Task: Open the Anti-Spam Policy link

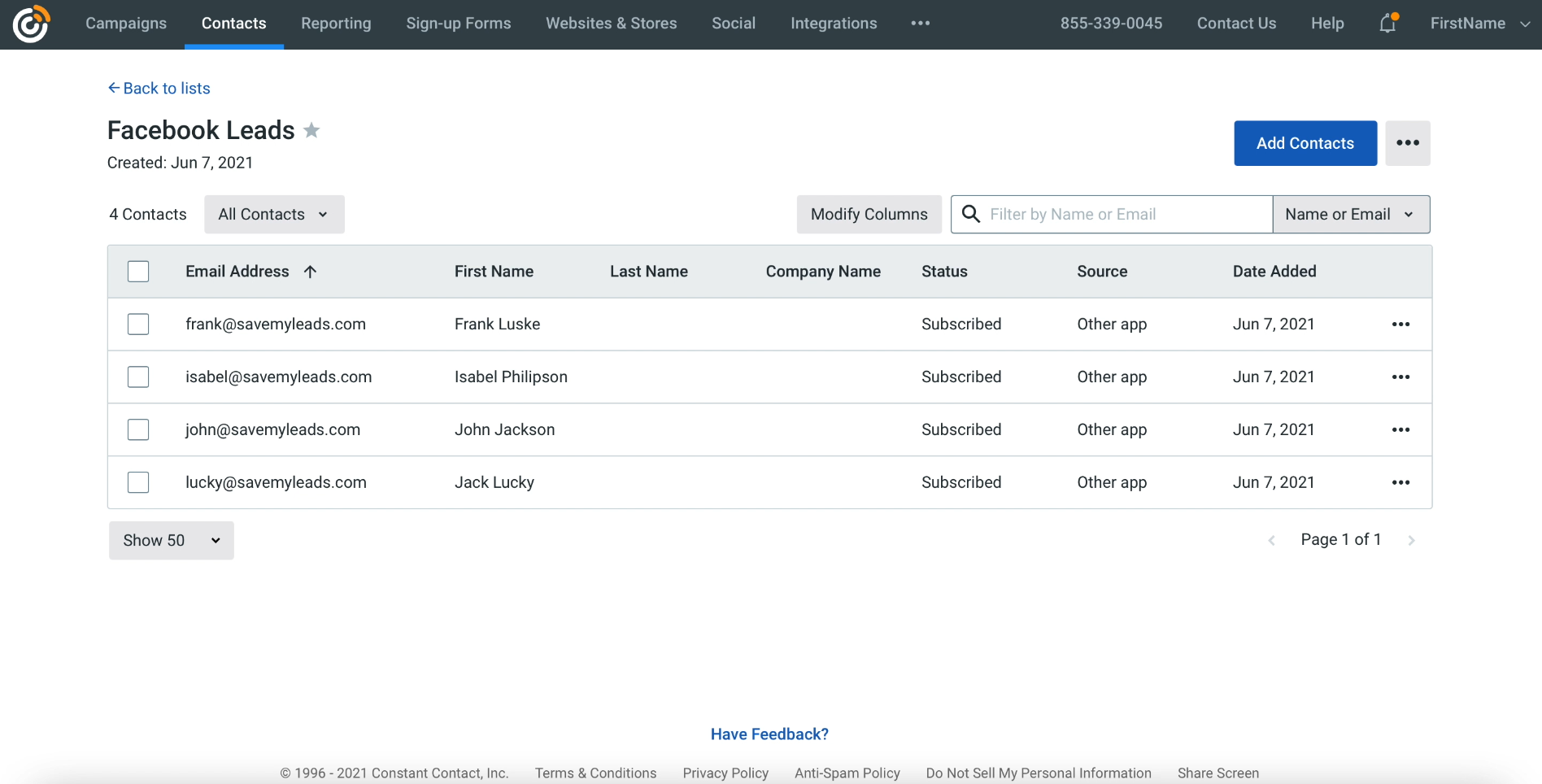Action: pyautogui.click(x=847, y=773)
